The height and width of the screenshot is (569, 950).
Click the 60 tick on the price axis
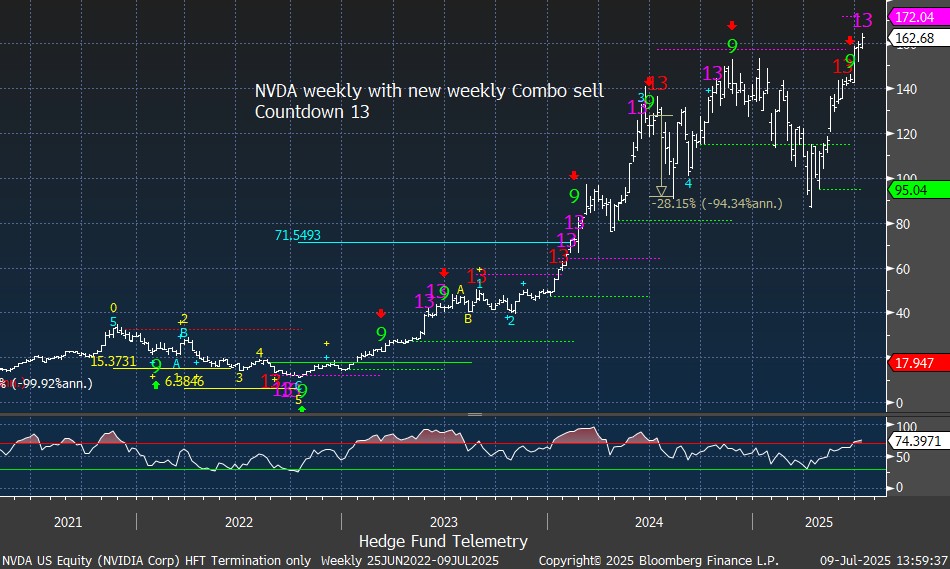[x=903, y=269]
